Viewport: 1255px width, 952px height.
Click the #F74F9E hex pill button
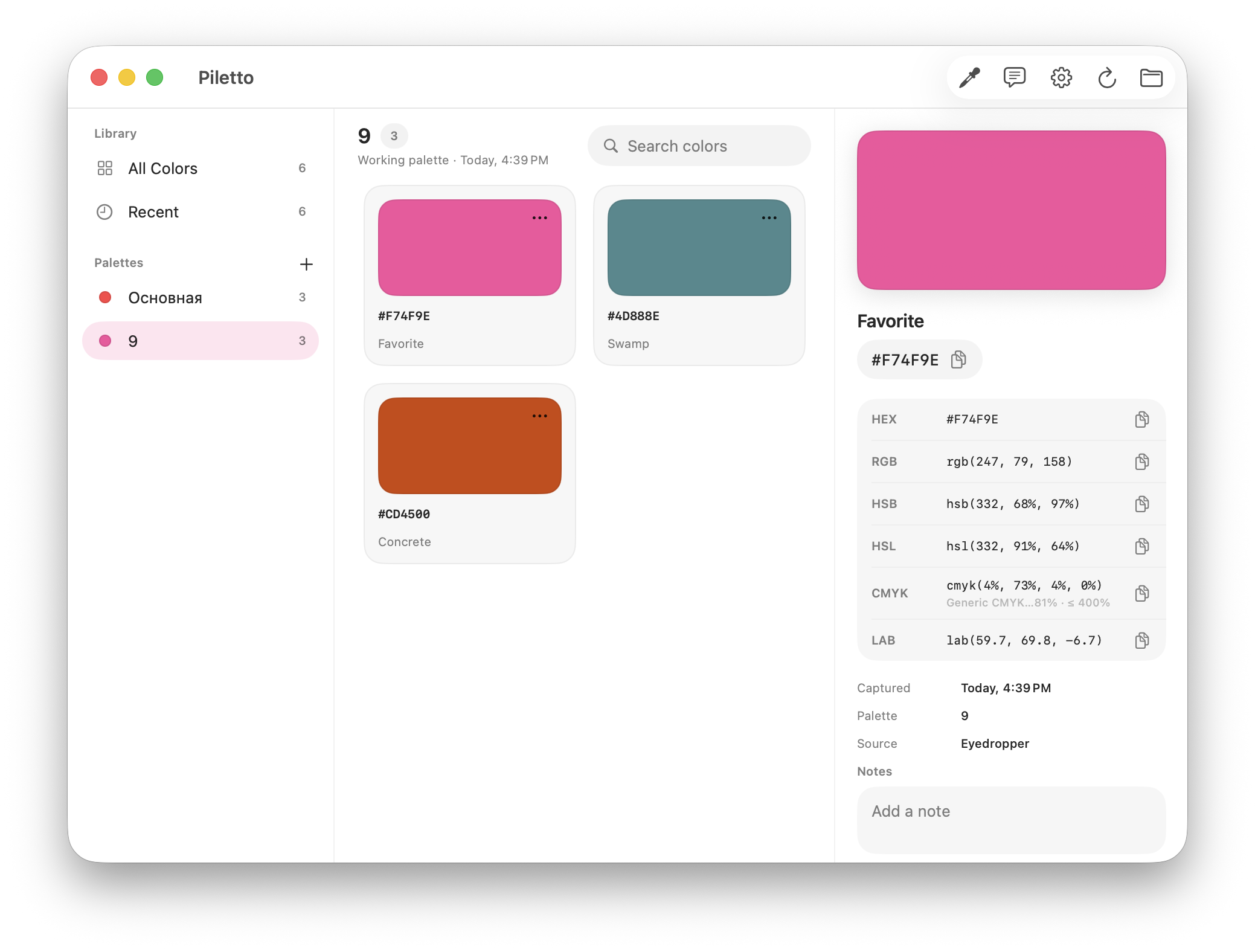click(x=919, y=360)
